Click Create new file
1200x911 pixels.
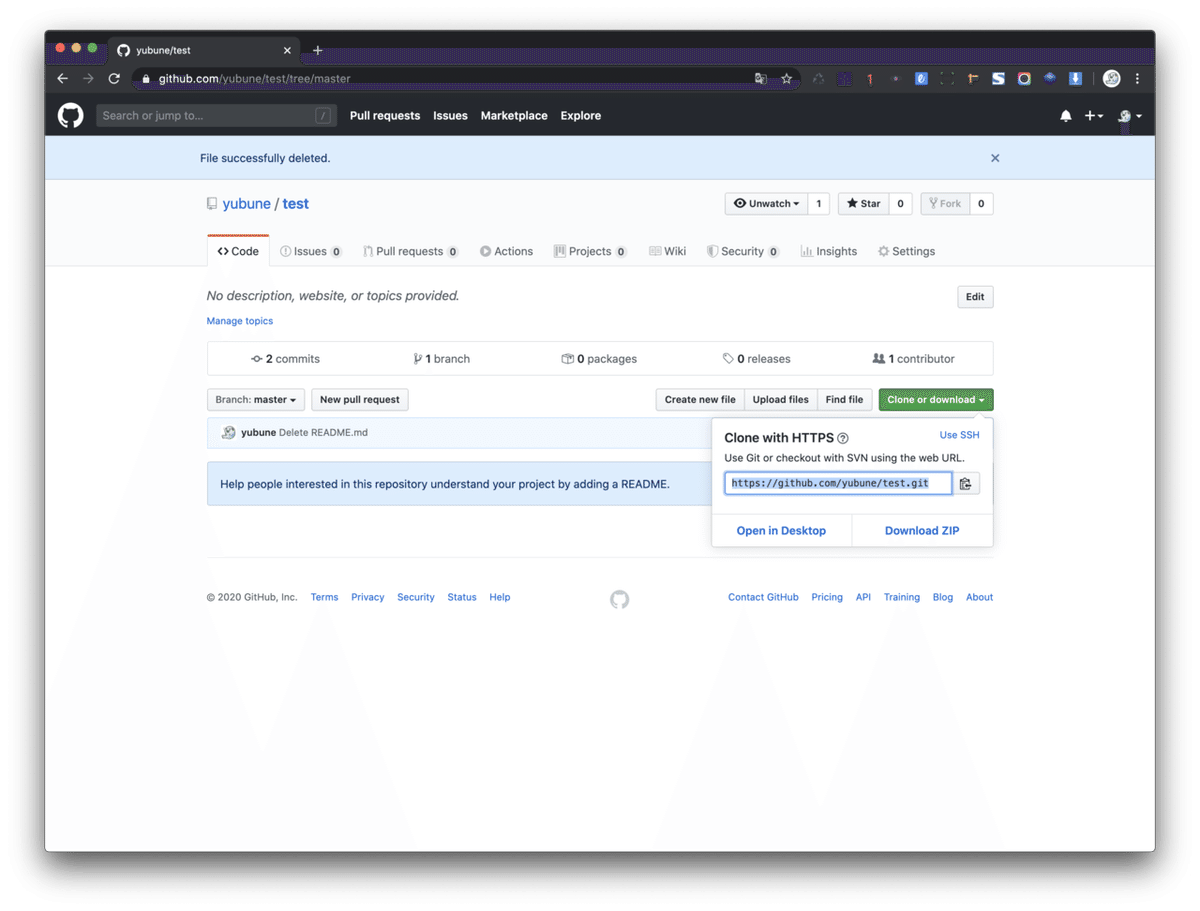700,400
